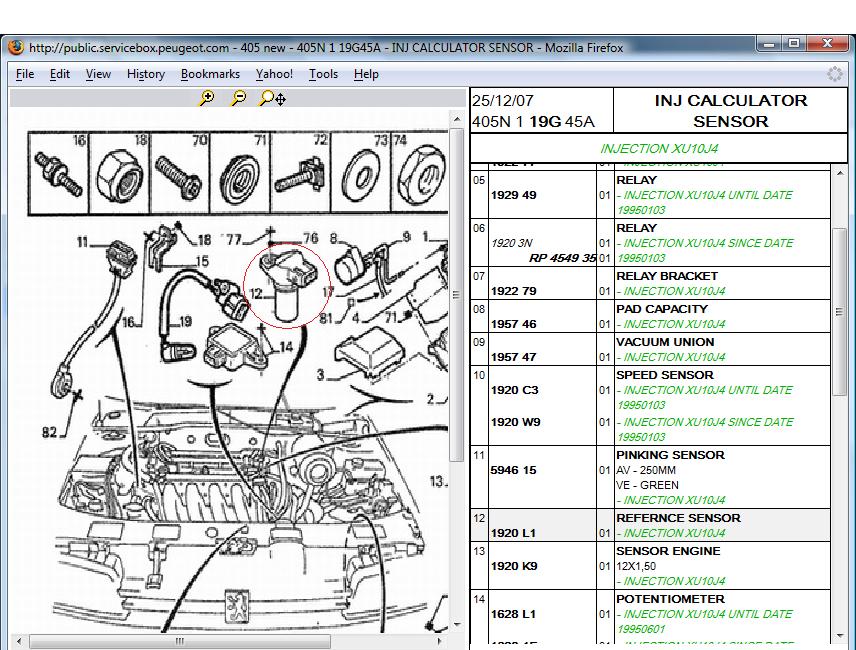Click the parts list scrollbar thumb
This screenshot has width=856, height=650.
tap(840, 312)
